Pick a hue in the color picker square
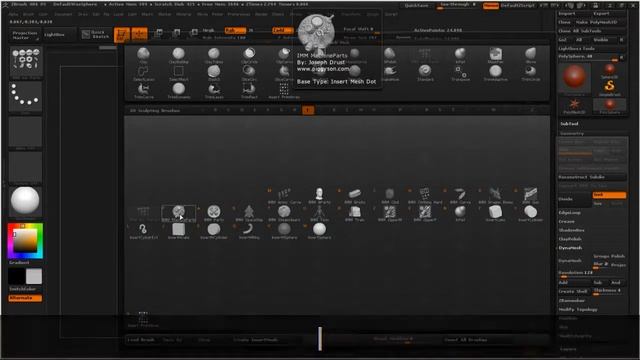The width and height of the screenshot is (640, 360). click(25, 241)
